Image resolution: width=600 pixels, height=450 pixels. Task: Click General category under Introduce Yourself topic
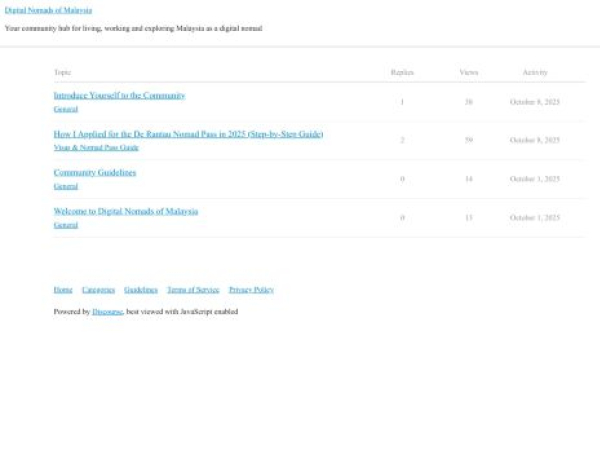[x=65, y=108]
